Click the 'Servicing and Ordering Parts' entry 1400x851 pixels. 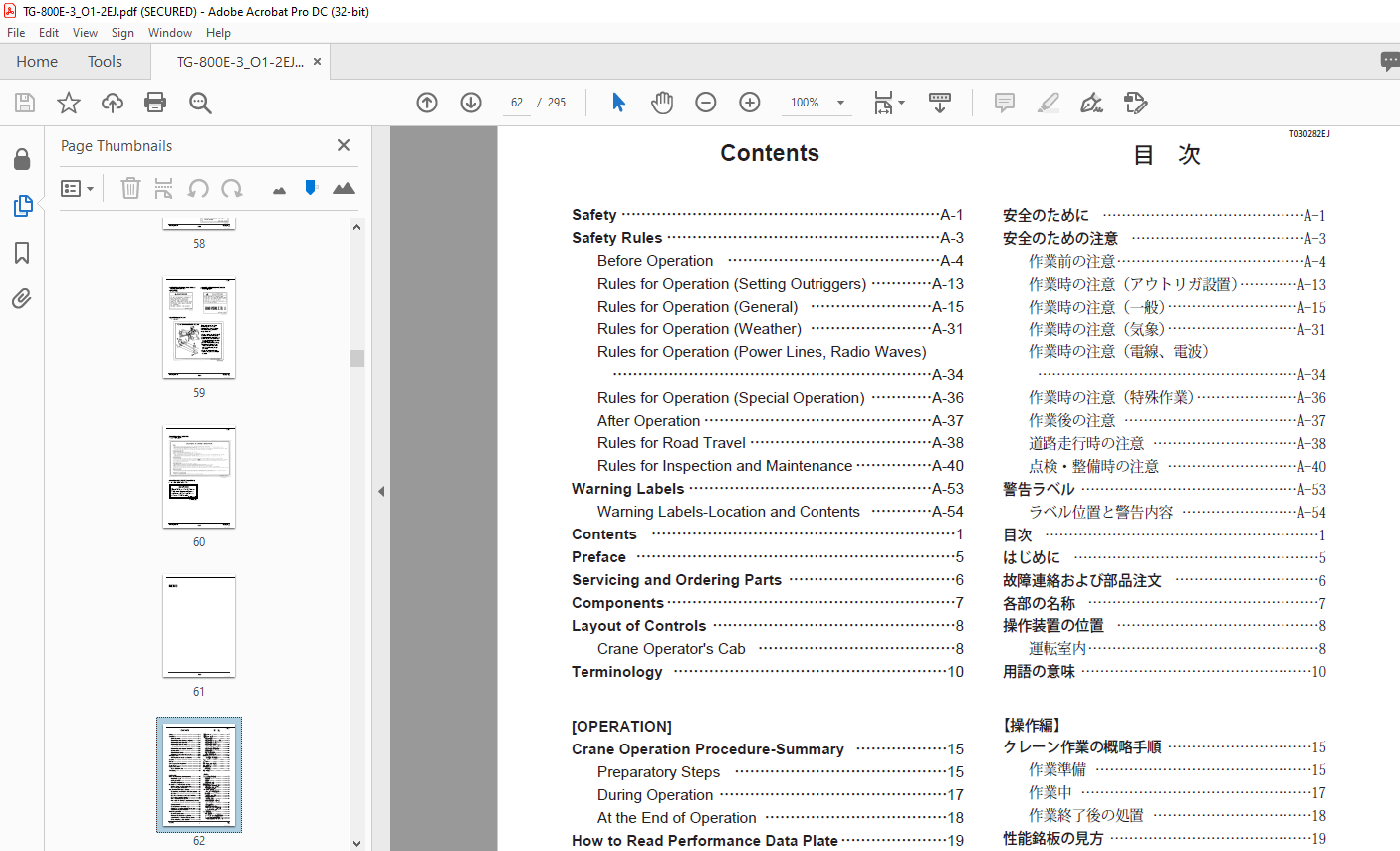676,580
